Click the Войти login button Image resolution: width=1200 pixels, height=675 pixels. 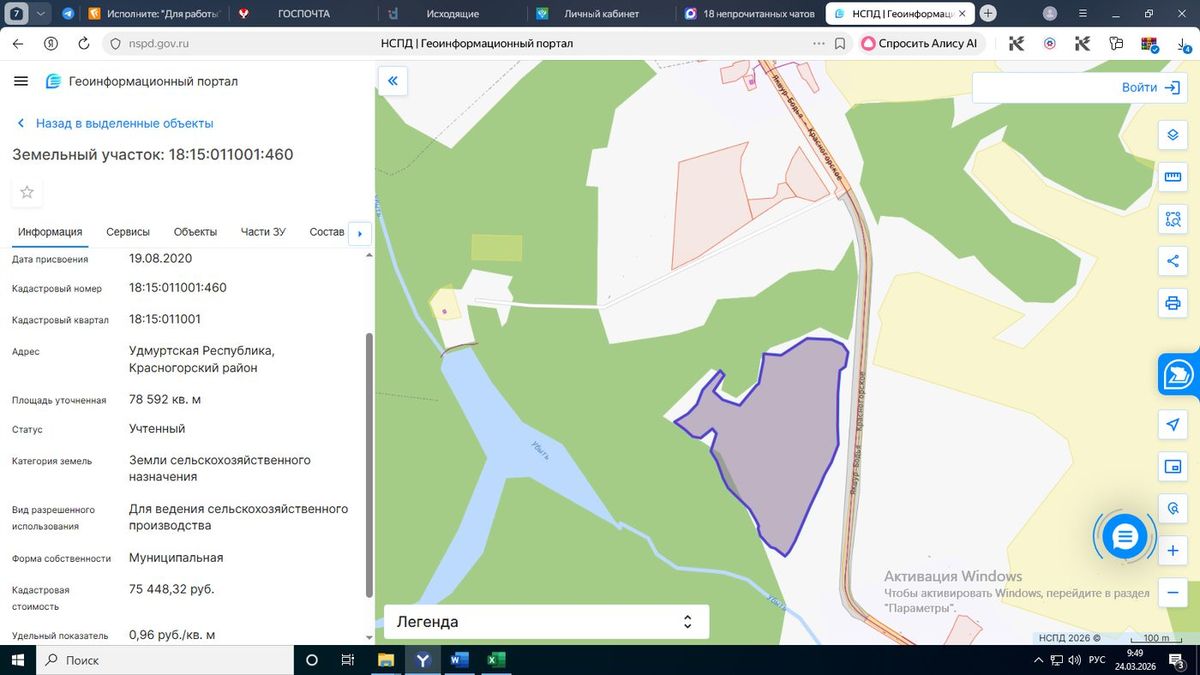(x=1151, y=88)
